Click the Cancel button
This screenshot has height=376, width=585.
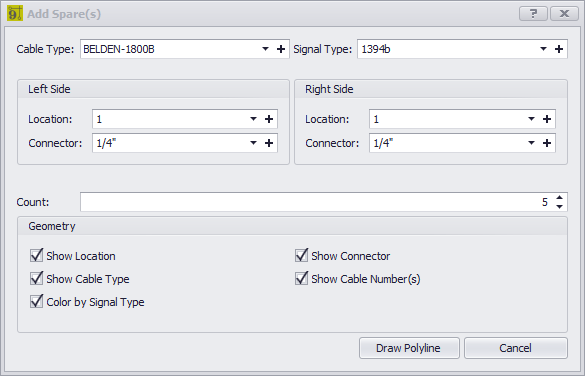[x=516, y=348]
